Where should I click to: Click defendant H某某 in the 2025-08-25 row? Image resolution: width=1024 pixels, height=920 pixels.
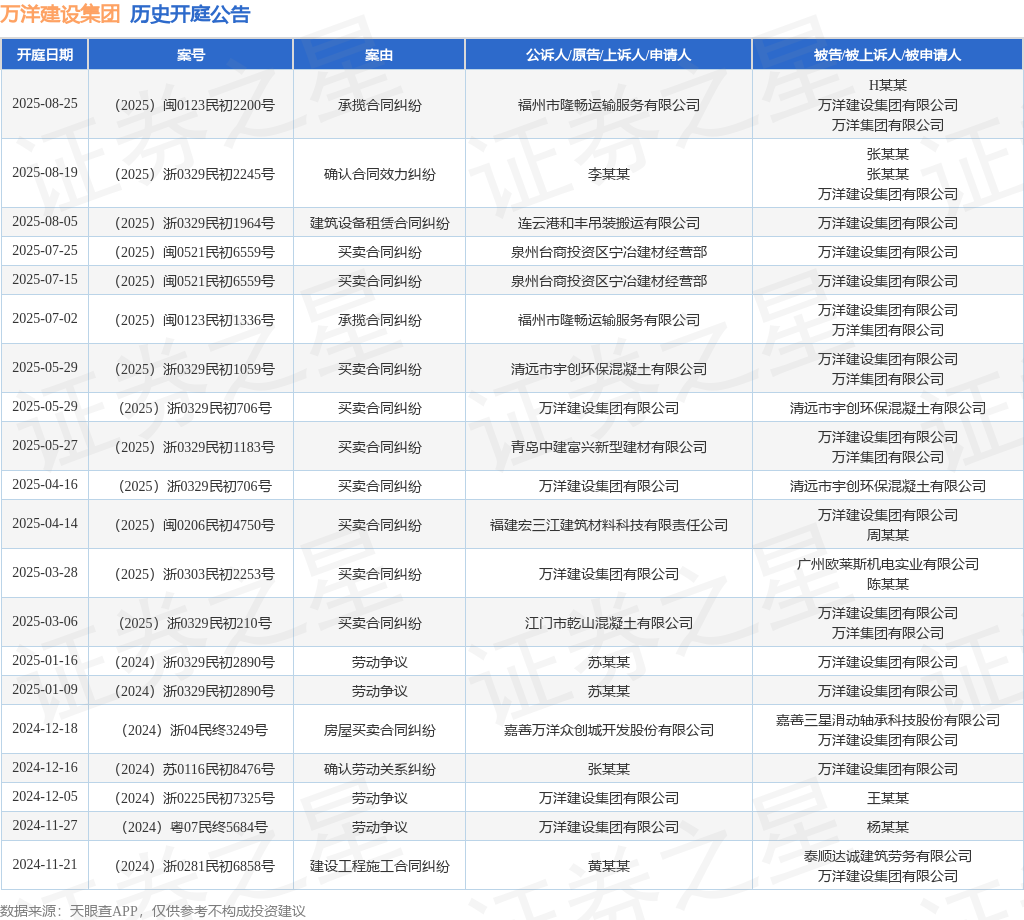888,85
